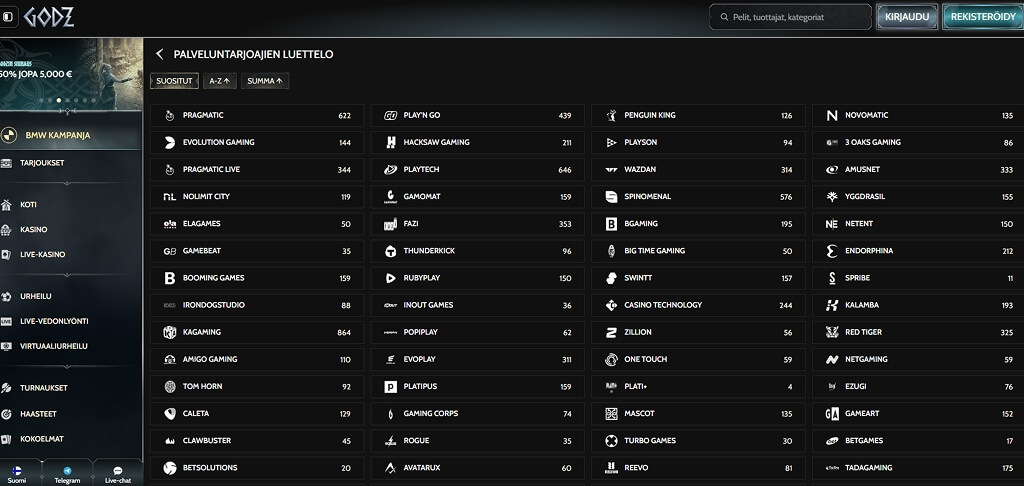This screenshot has width=1024, height=486.
Task: Click the Haasteet target icon
Action: [x=6, y=414]
